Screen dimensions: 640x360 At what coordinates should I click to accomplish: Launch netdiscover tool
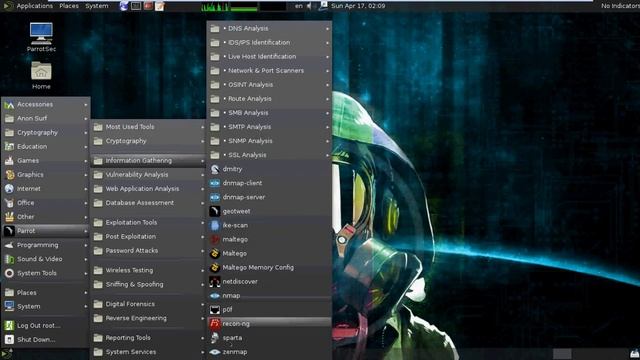coord(269,282)
